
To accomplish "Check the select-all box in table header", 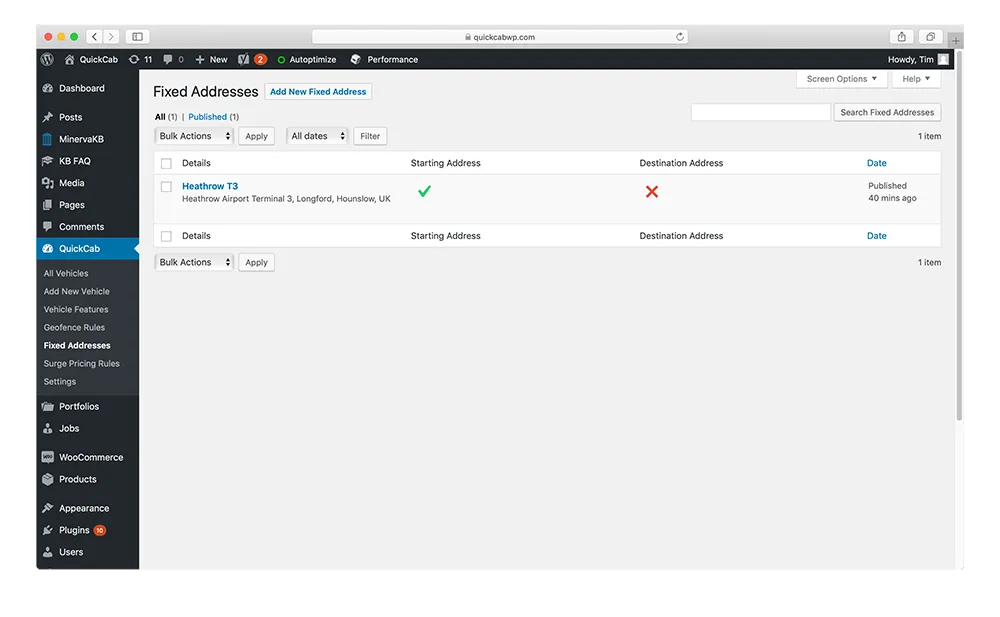I will click(166, 163).
